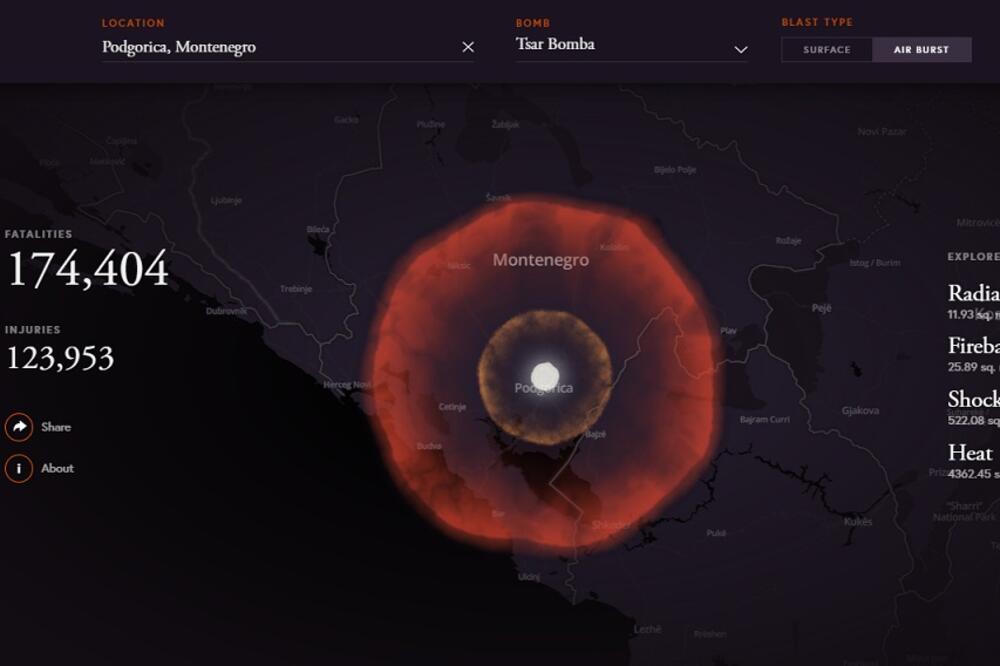Screen dimensions: 1000x666
Task: Clear the Podgorica location with the X icon
Action: (x=468, y=47)
